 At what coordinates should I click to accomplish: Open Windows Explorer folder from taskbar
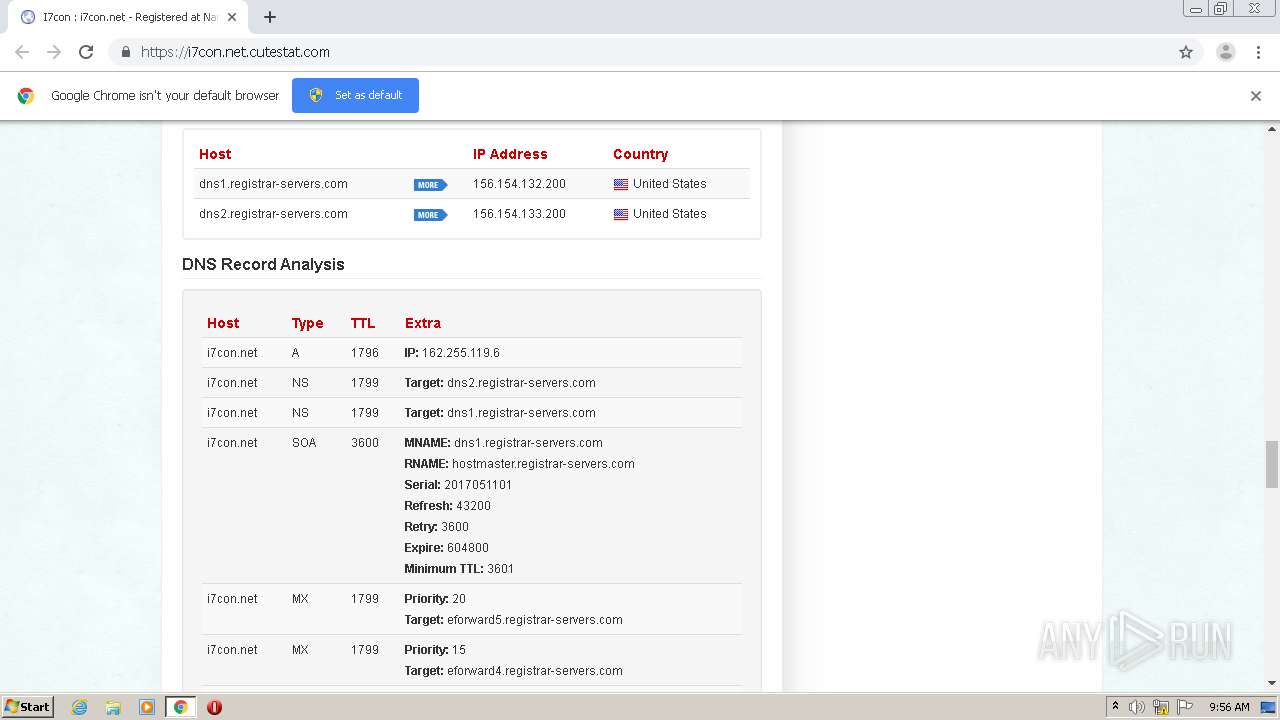pyautogui.click(x=113, y=707)
